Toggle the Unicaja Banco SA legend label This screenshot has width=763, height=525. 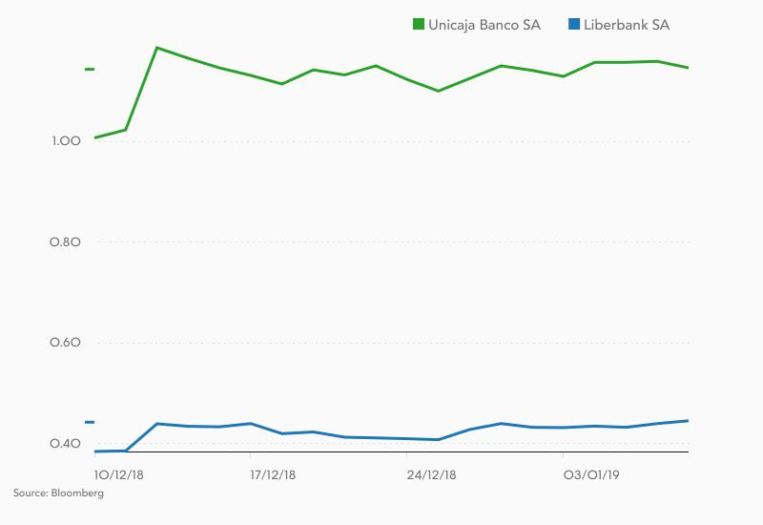click(x=484, y=25)
